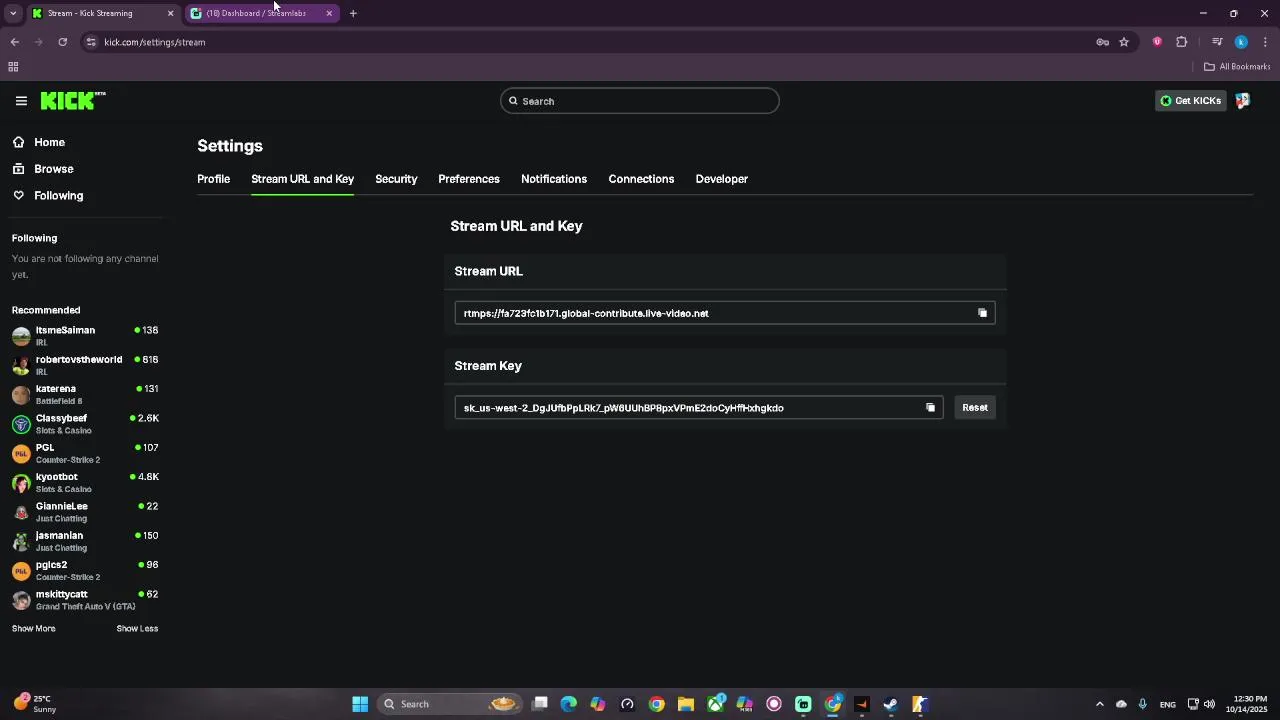
Task: Click the Home house icon in sidebar
Action: coord(19,142)
